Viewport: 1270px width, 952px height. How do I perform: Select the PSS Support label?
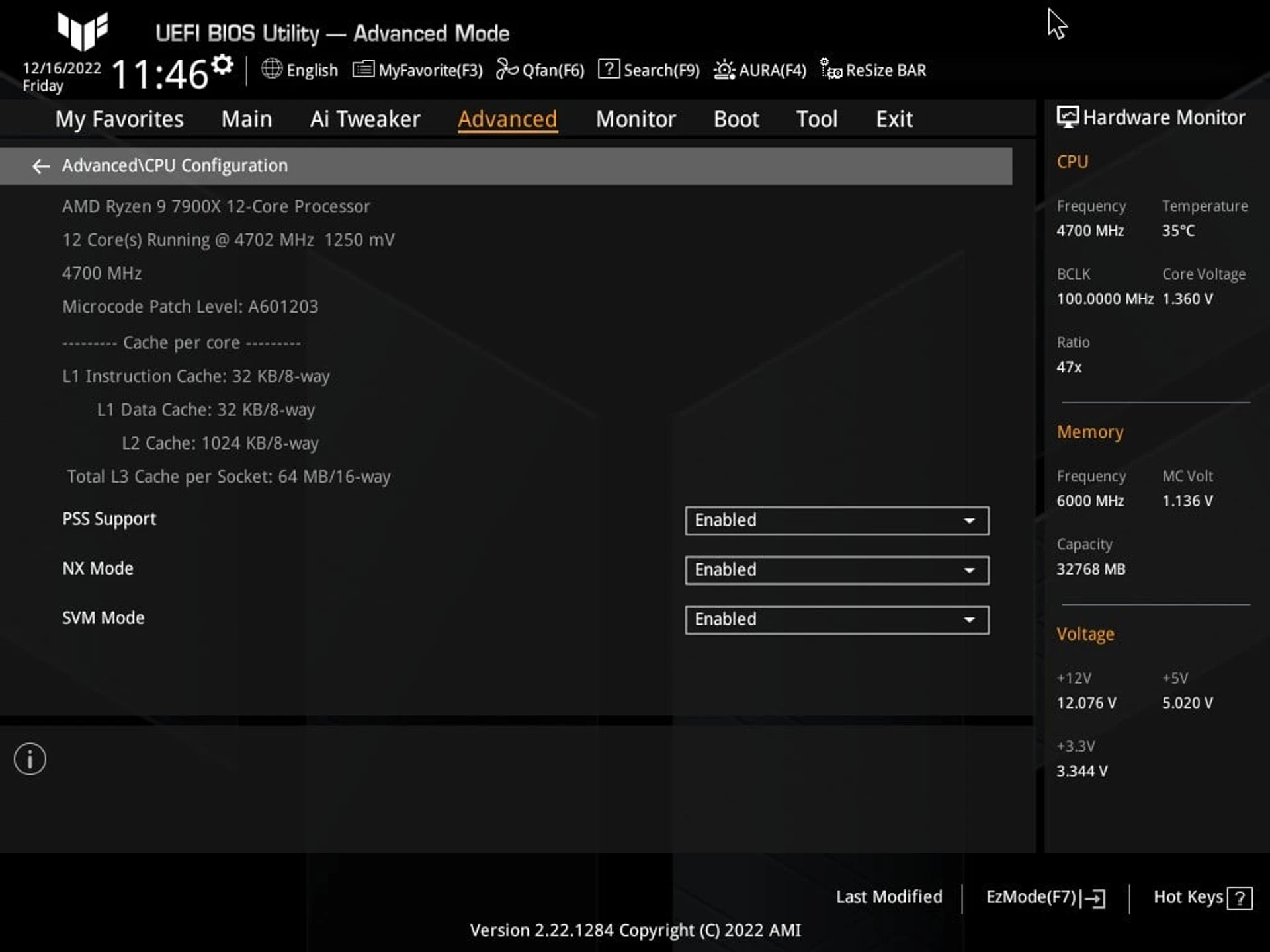pyautogui.click(x=109, y=519)
